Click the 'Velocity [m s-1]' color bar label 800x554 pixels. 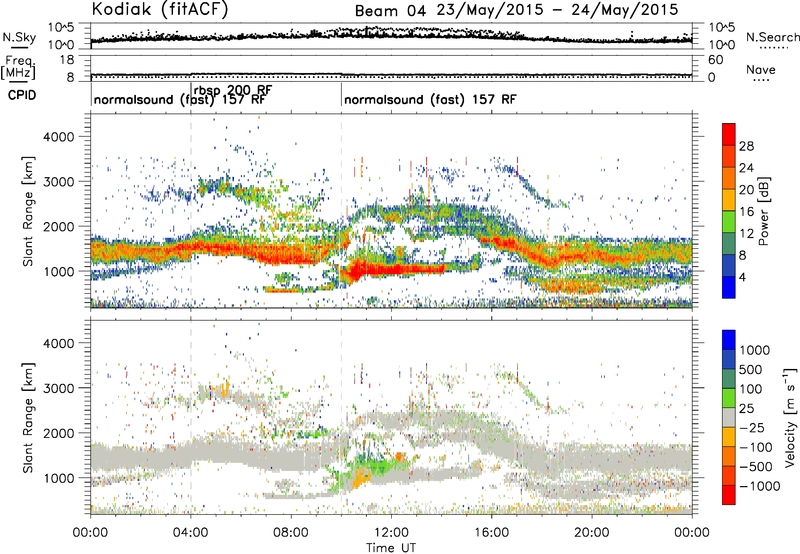point(790,417)
